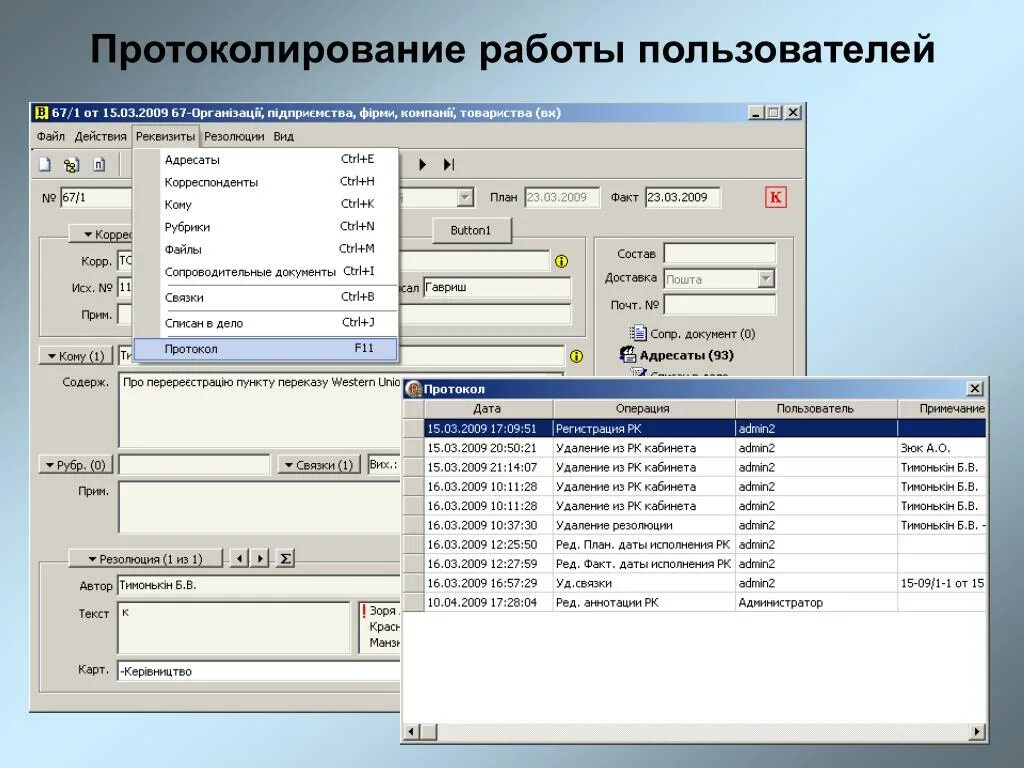Click yellow info icon beside Кому field
This screenshot has height=768, width=1024.
(576, 356)
